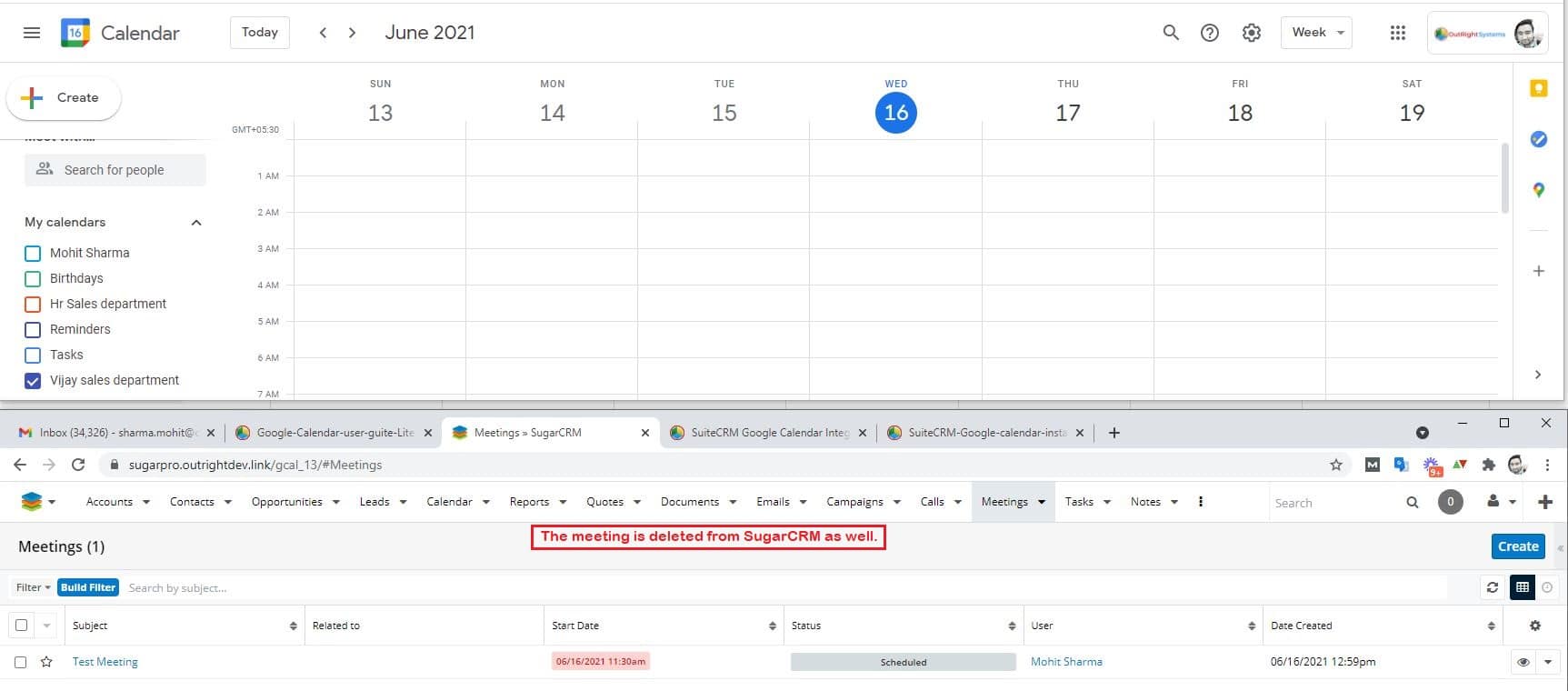The width and height of the screenshot is (1568, 691).
Task: Open new browser tab
Action: pyautogui.click(x=1114, y=433)
